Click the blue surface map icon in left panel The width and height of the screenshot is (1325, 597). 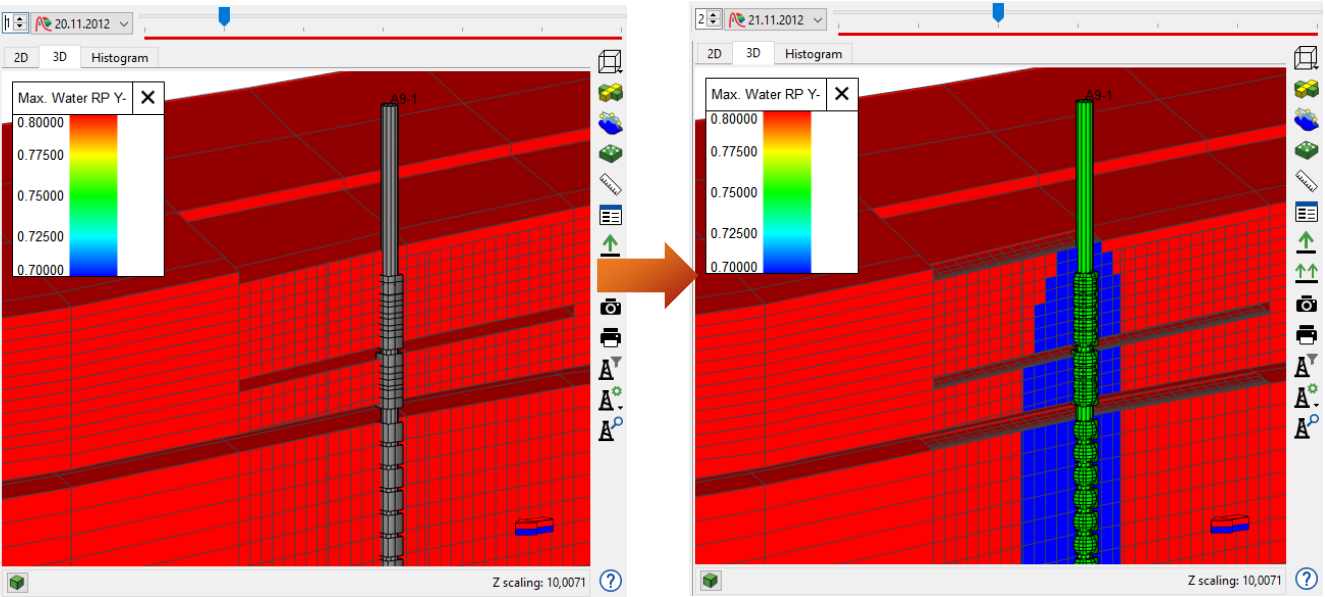coord(610,123)
